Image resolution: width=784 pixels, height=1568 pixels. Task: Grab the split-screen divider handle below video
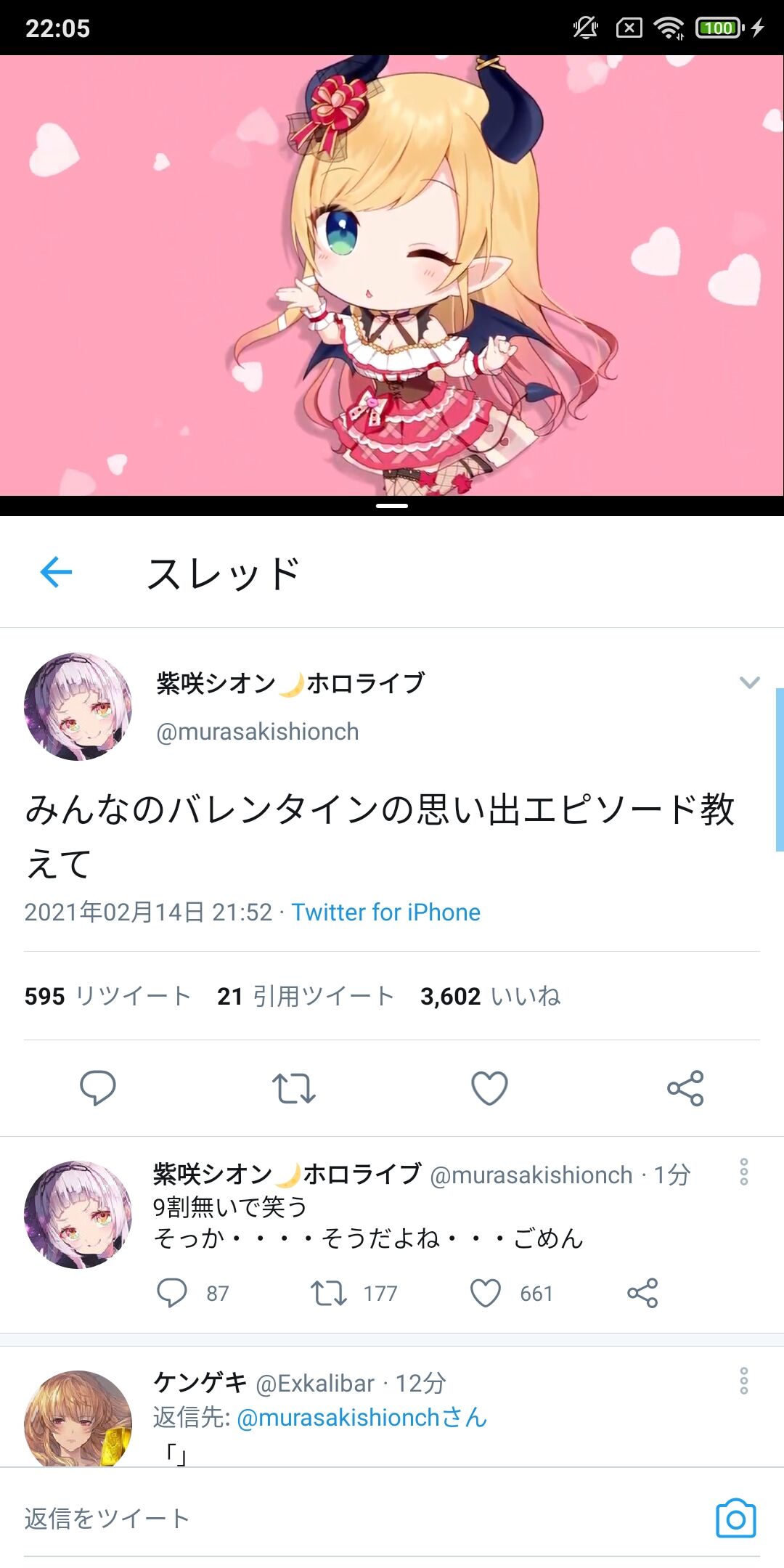[x=392, y=506]
